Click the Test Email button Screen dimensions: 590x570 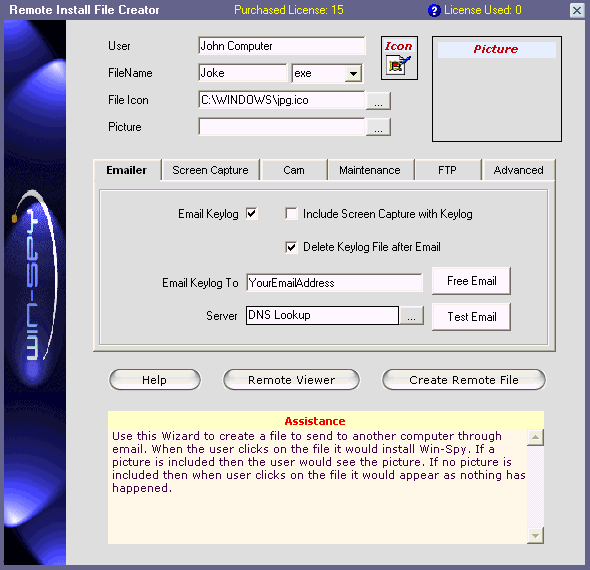pyautogui.click(x=471, y=317)
